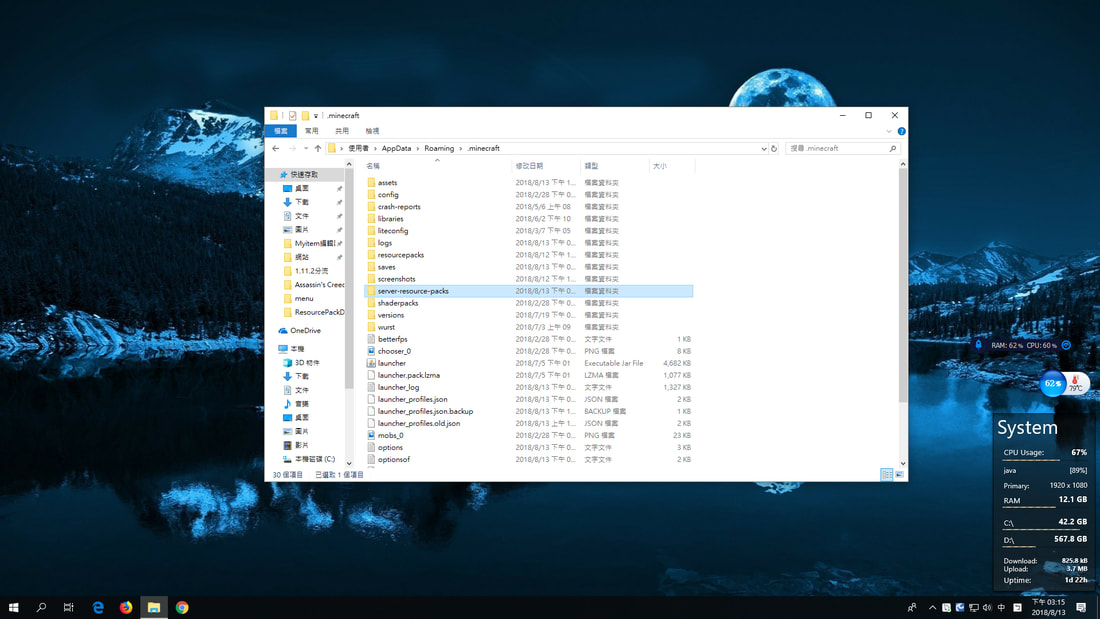Open Microsoft Edge from the taskbar
The width and height of the screenshot is (1100, 619).
click(x=98, y=607)
